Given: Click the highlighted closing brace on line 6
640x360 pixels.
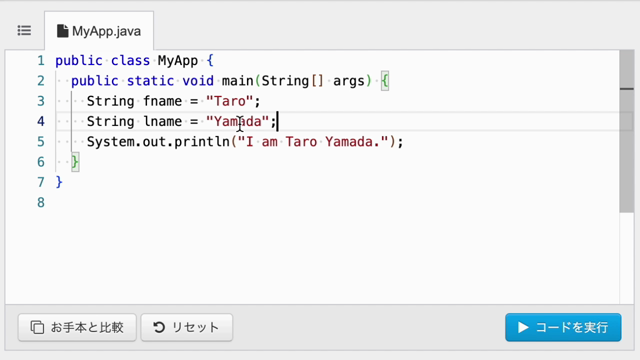Looking at the screenshot, I should pyautogui.click(x=75, y=162).
